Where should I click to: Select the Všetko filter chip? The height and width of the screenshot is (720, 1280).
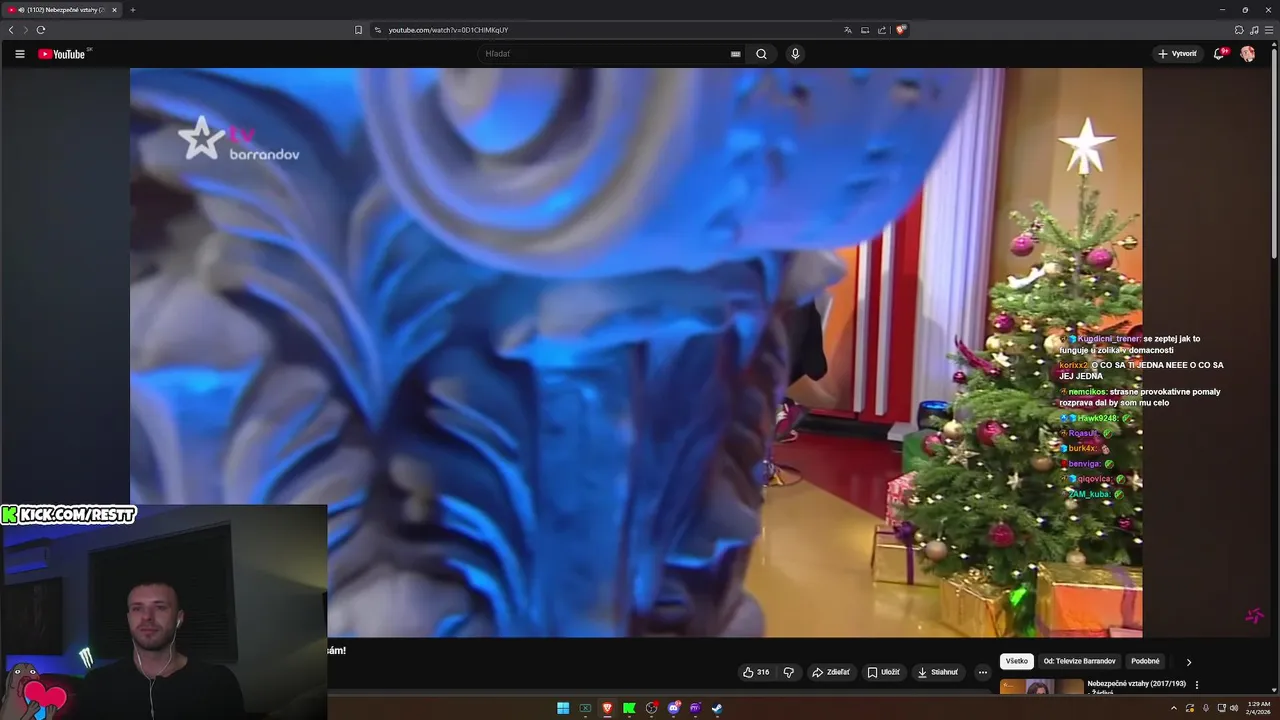click(1017, 661)
